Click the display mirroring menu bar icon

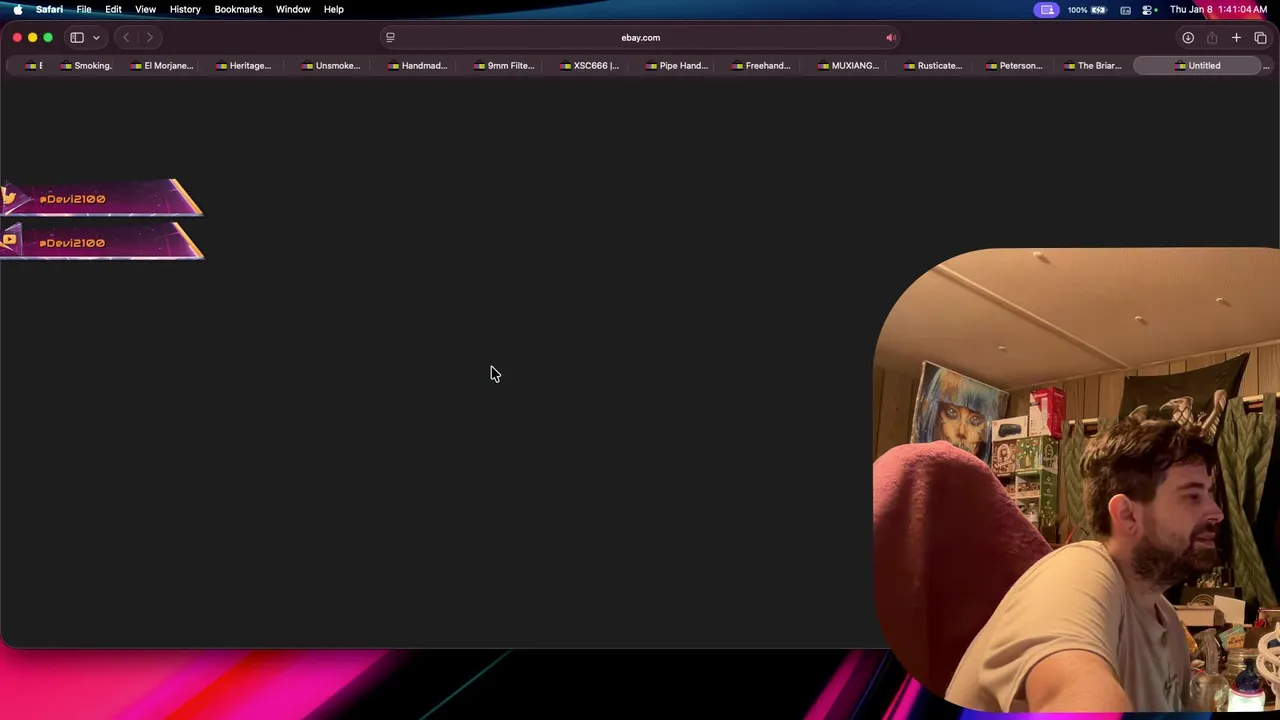click(1126, 9)
